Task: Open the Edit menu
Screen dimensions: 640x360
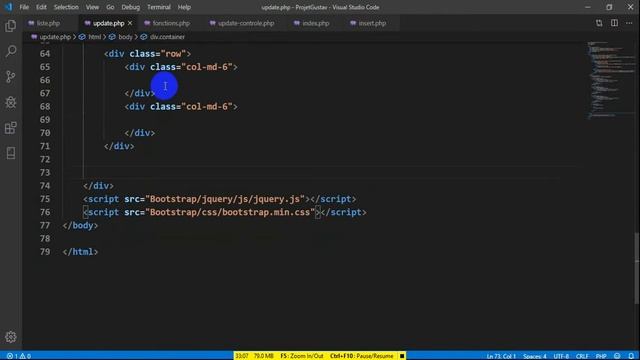Action: click(41, 7)
